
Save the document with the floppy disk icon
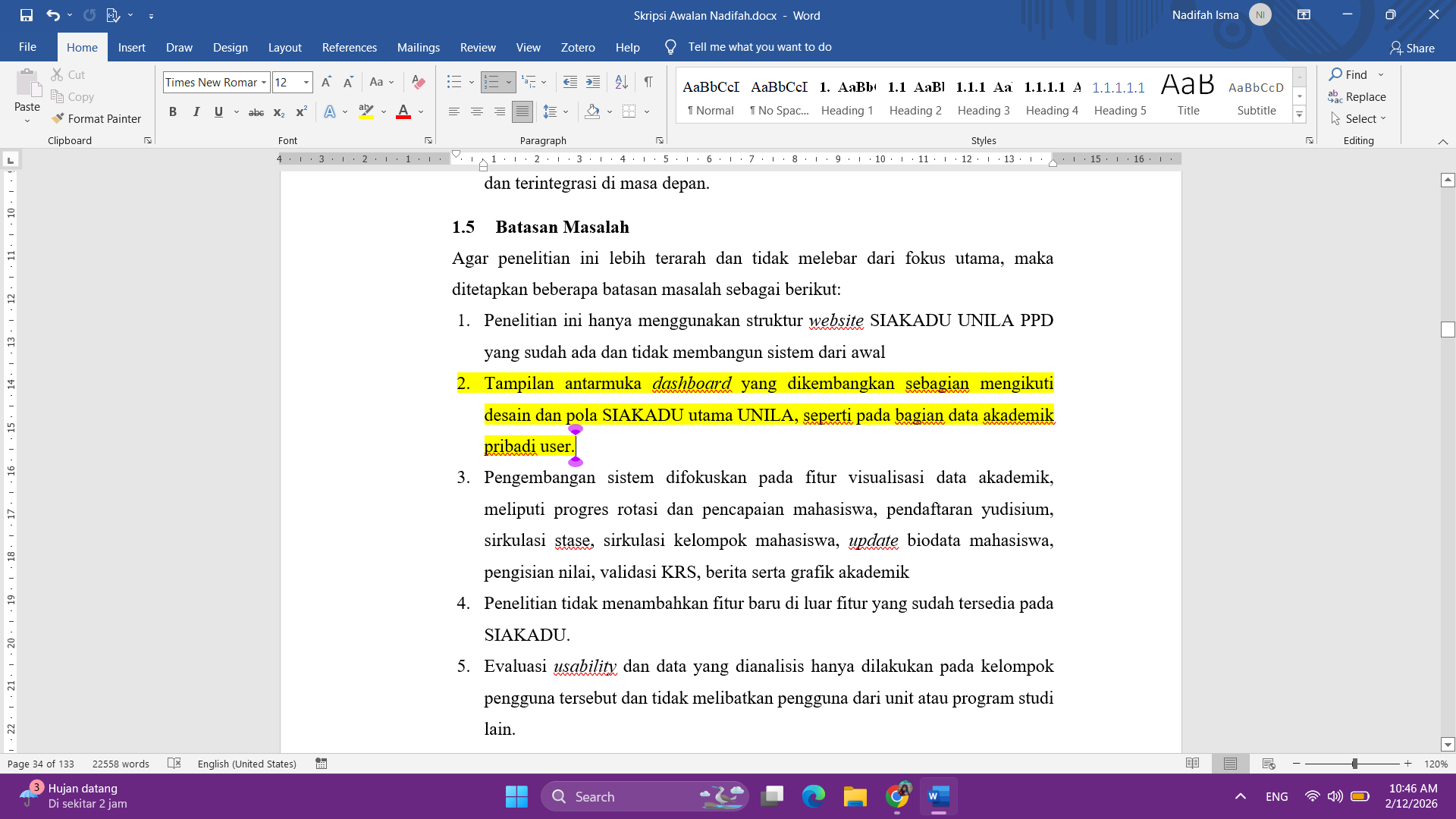tap(27, 15)
